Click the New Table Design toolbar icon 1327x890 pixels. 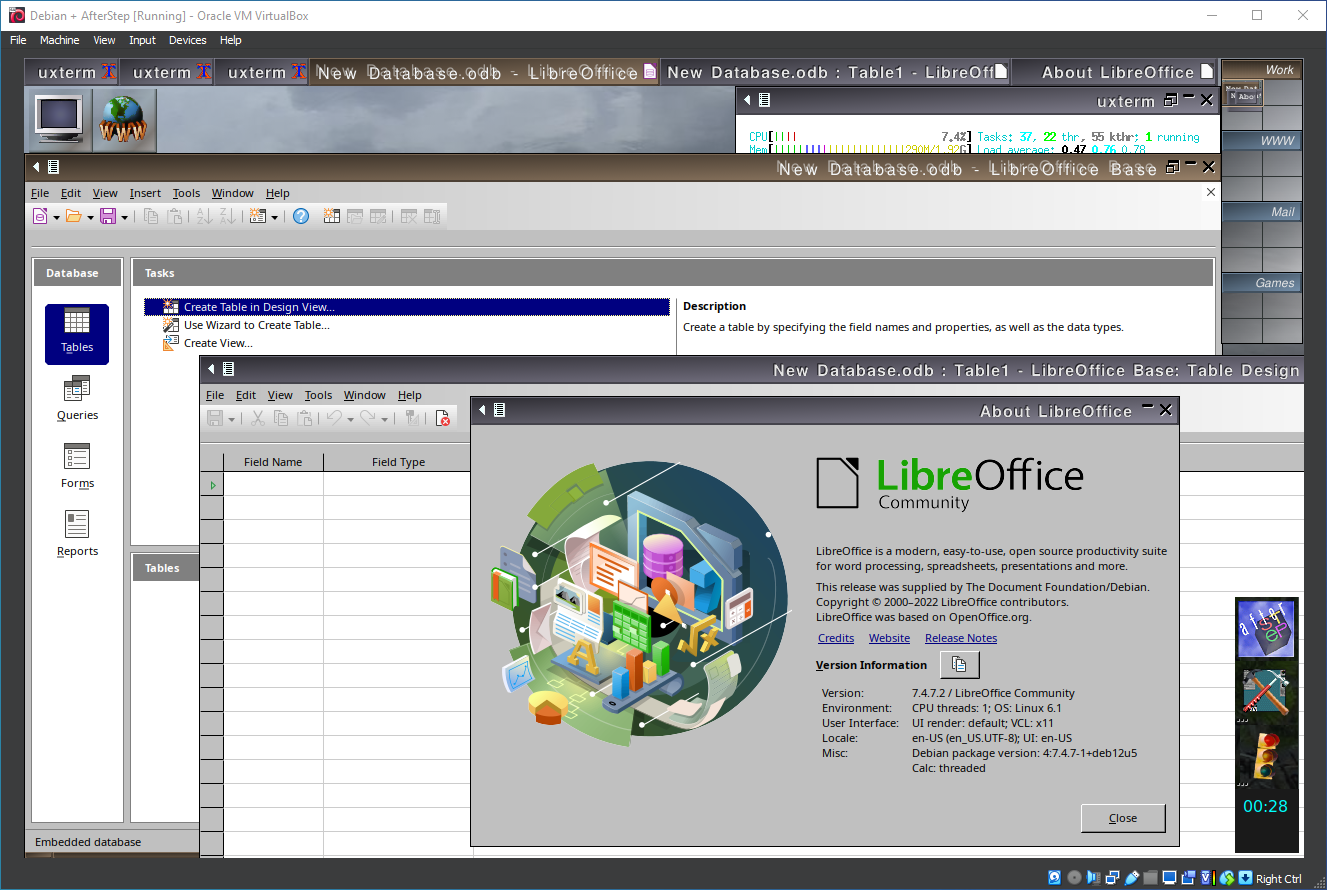[332, 216]
